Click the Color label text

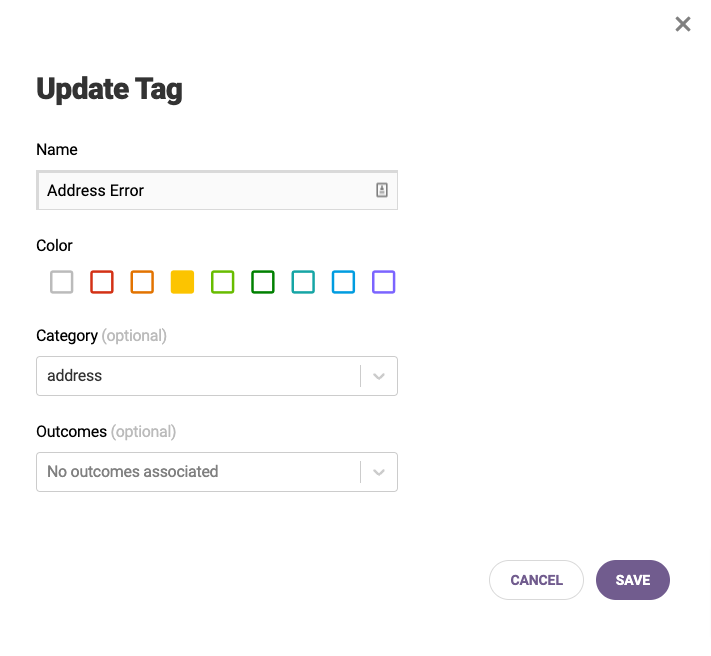(x=54, y=246)
